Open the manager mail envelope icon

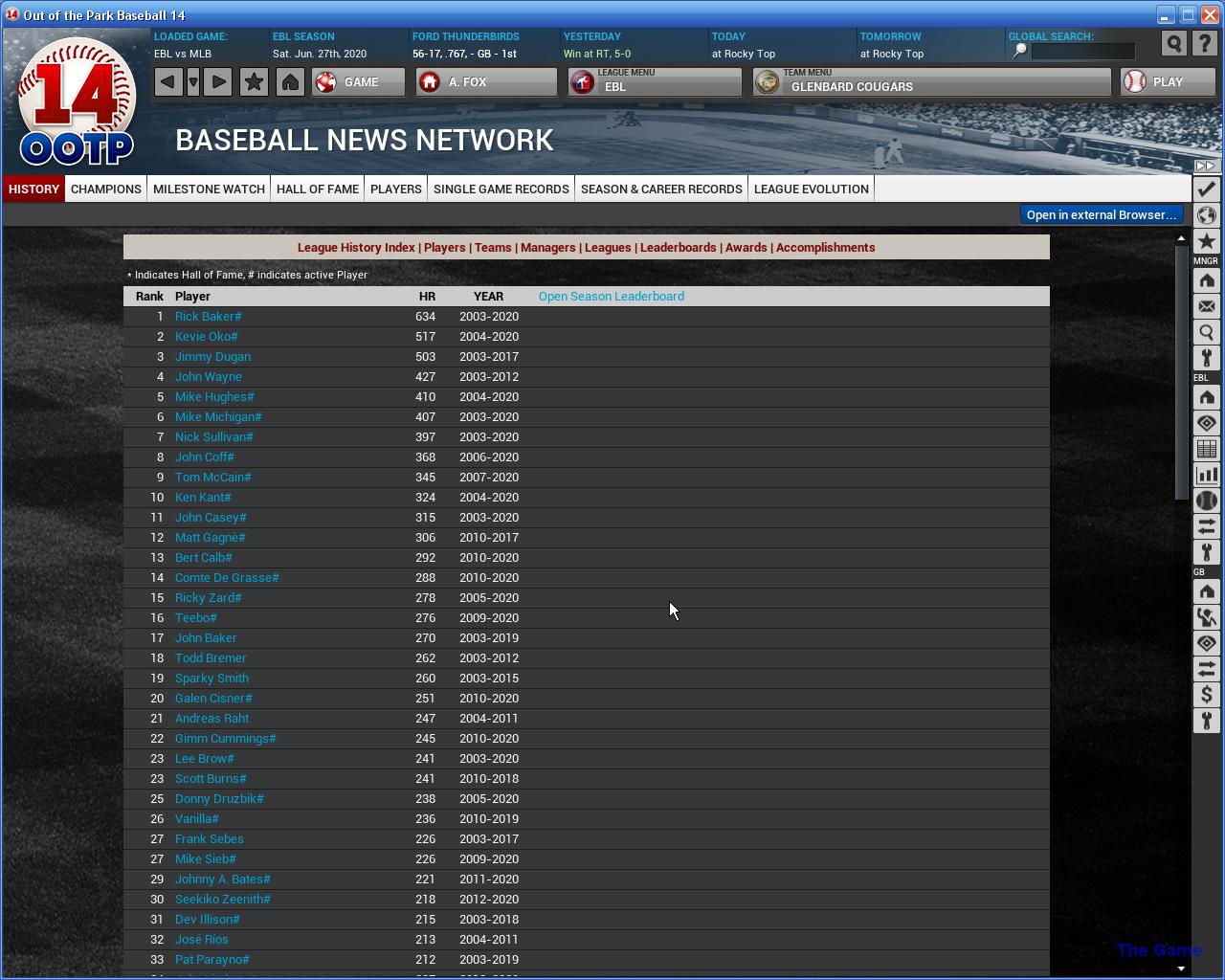(1206, 306)
